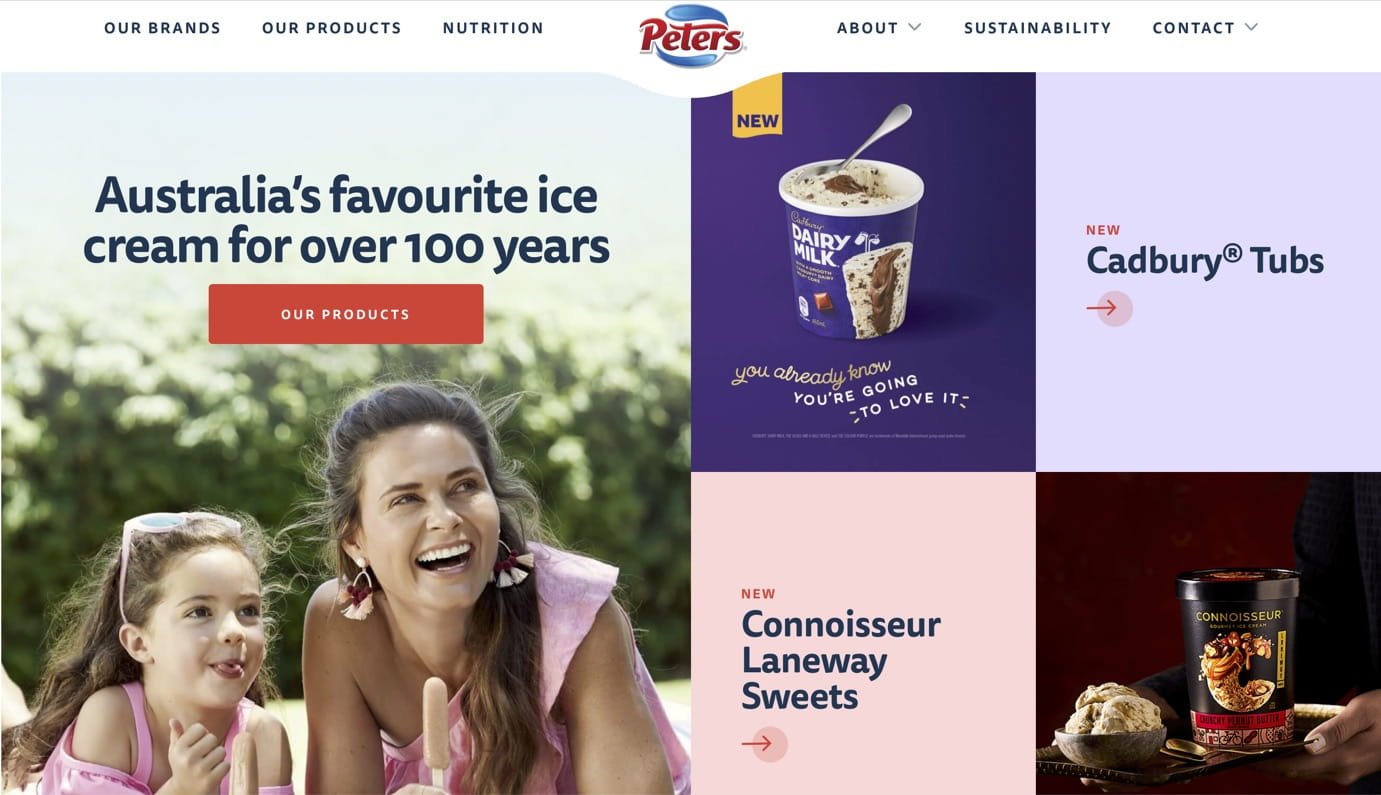Go to the Nutrition page
1381x795 pixels.
493,28
